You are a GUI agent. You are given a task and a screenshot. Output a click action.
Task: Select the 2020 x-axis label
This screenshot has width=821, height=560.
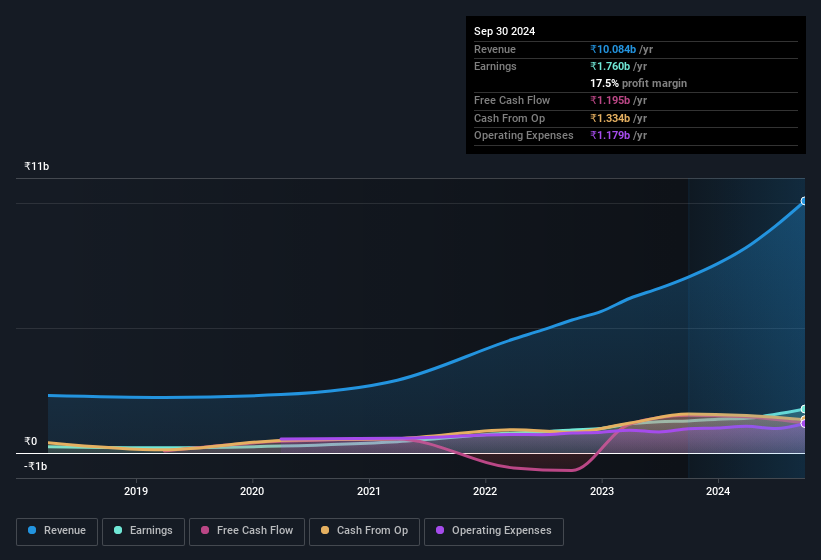[252, 491]
